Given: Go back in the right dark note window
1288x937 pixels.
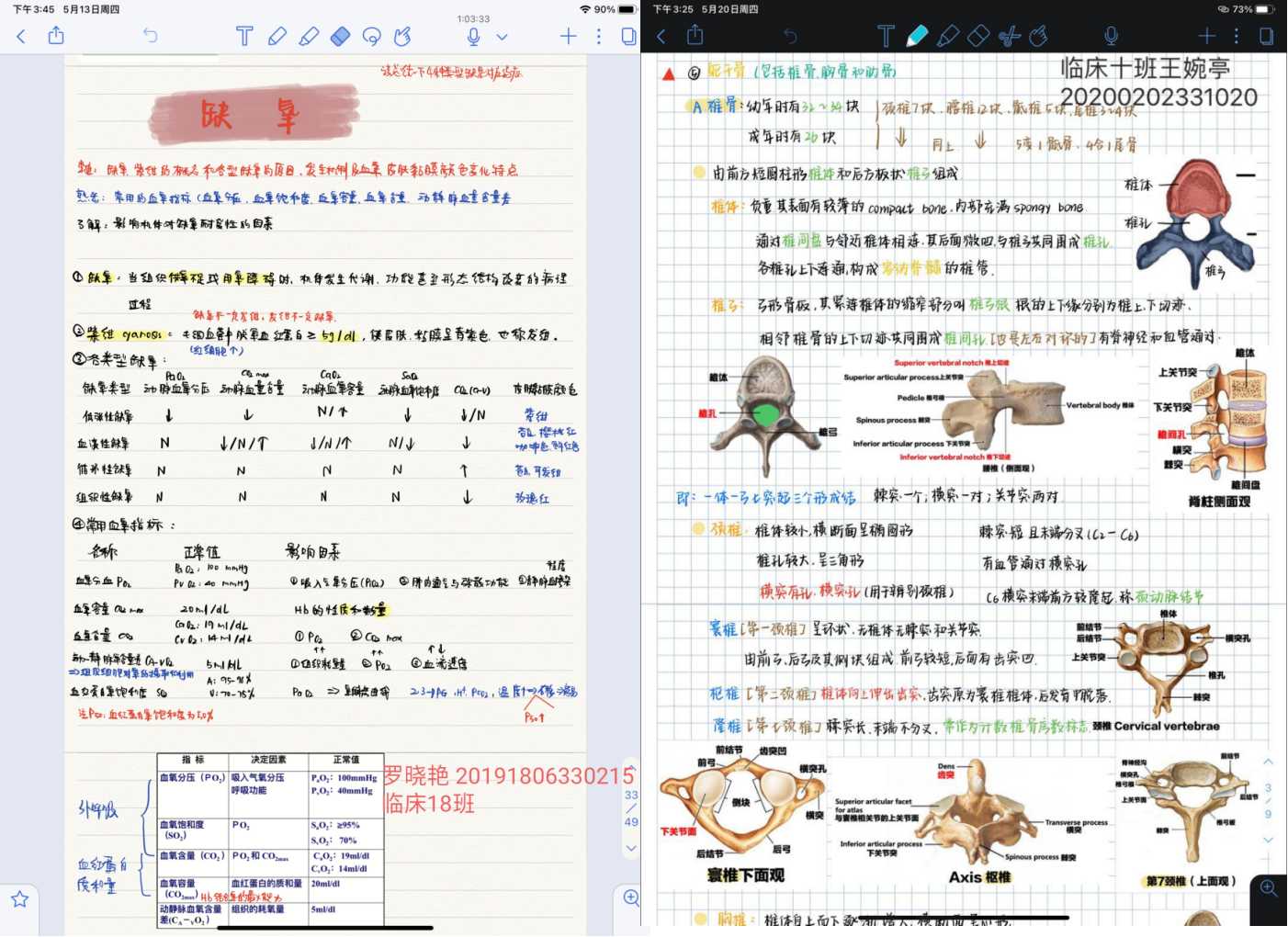Looking at the screenshot, I should tap(661, 36).
